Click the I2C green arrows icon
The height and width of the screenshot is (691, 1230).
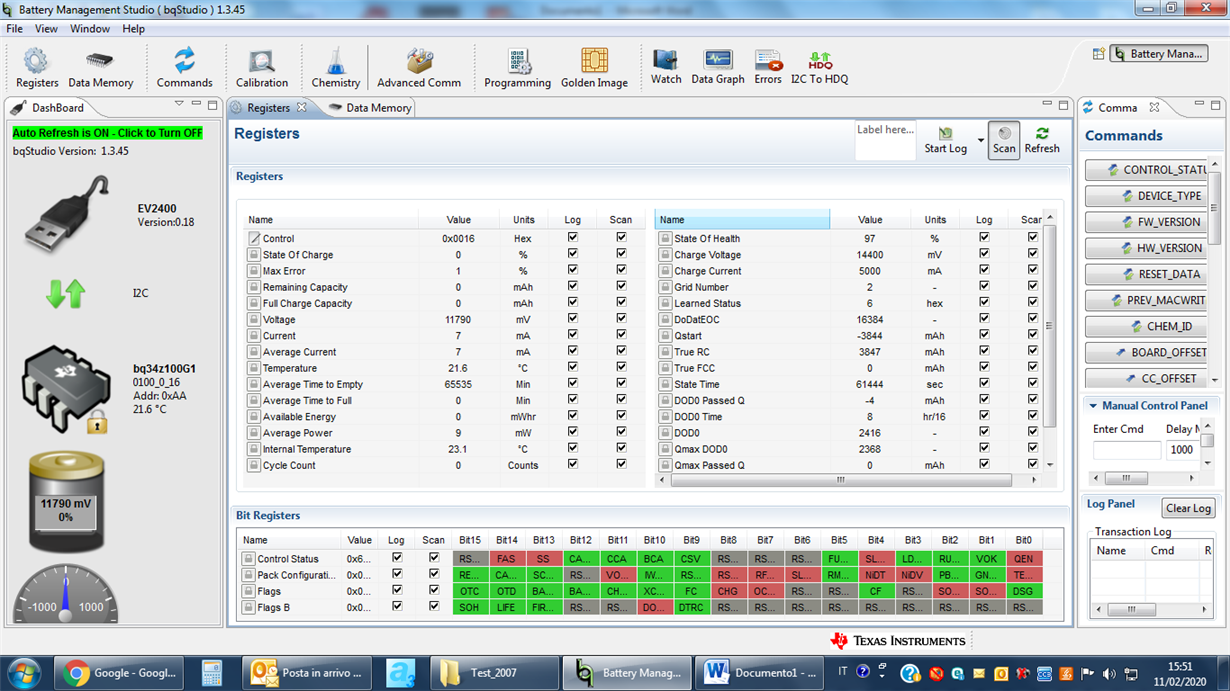(66, 293)
